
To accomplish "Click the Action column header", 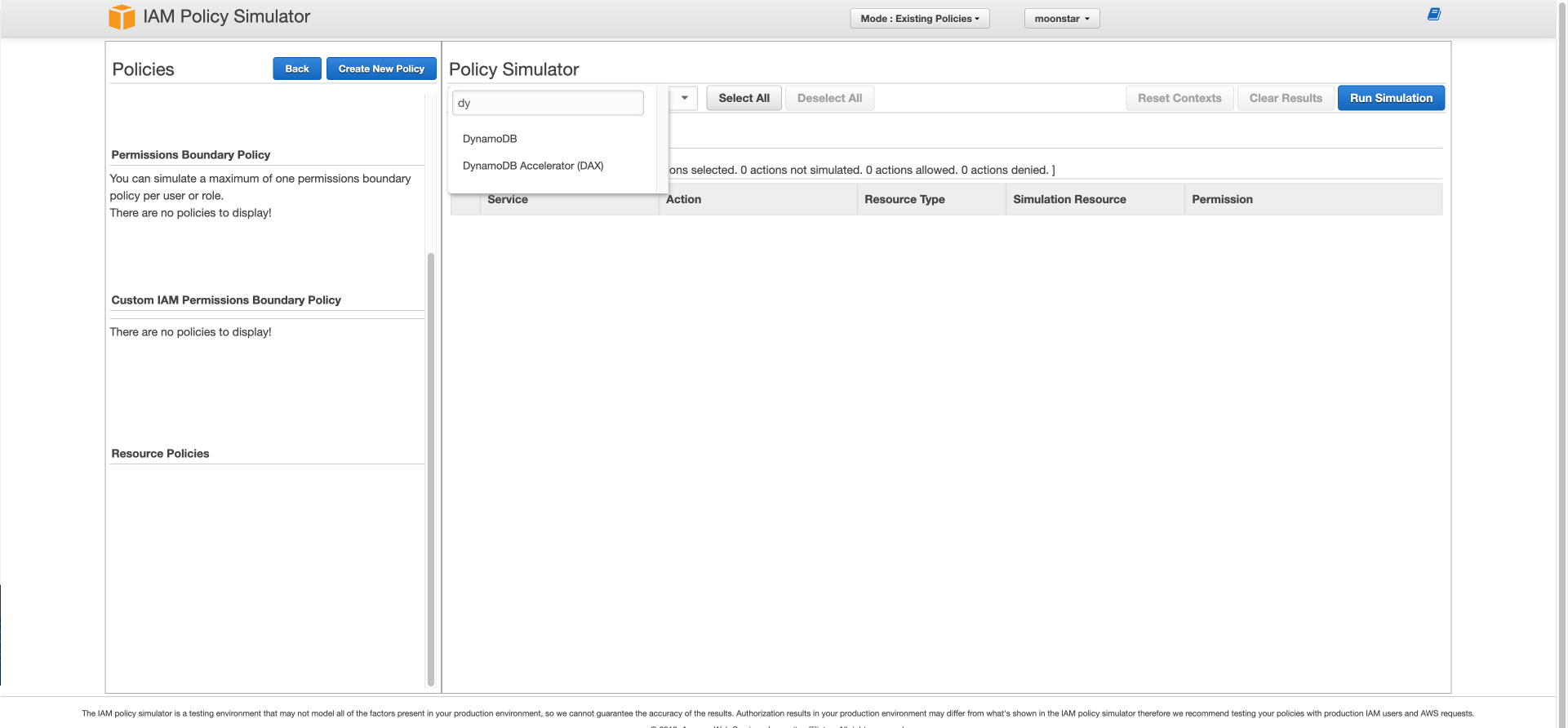I will point(757,199).
